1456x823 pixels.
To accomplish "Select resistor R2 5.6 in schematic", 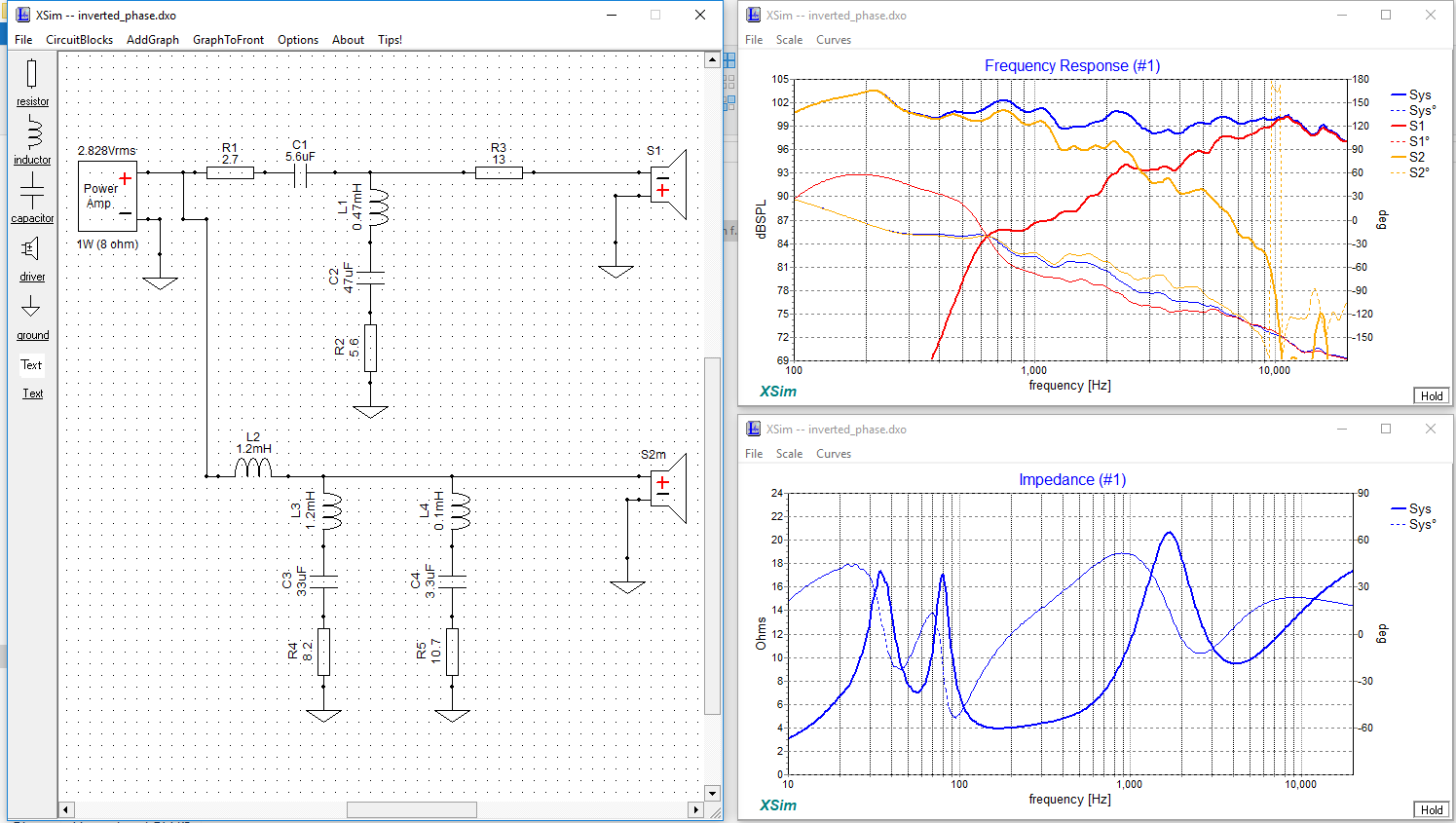I will [x=370, y=348].
